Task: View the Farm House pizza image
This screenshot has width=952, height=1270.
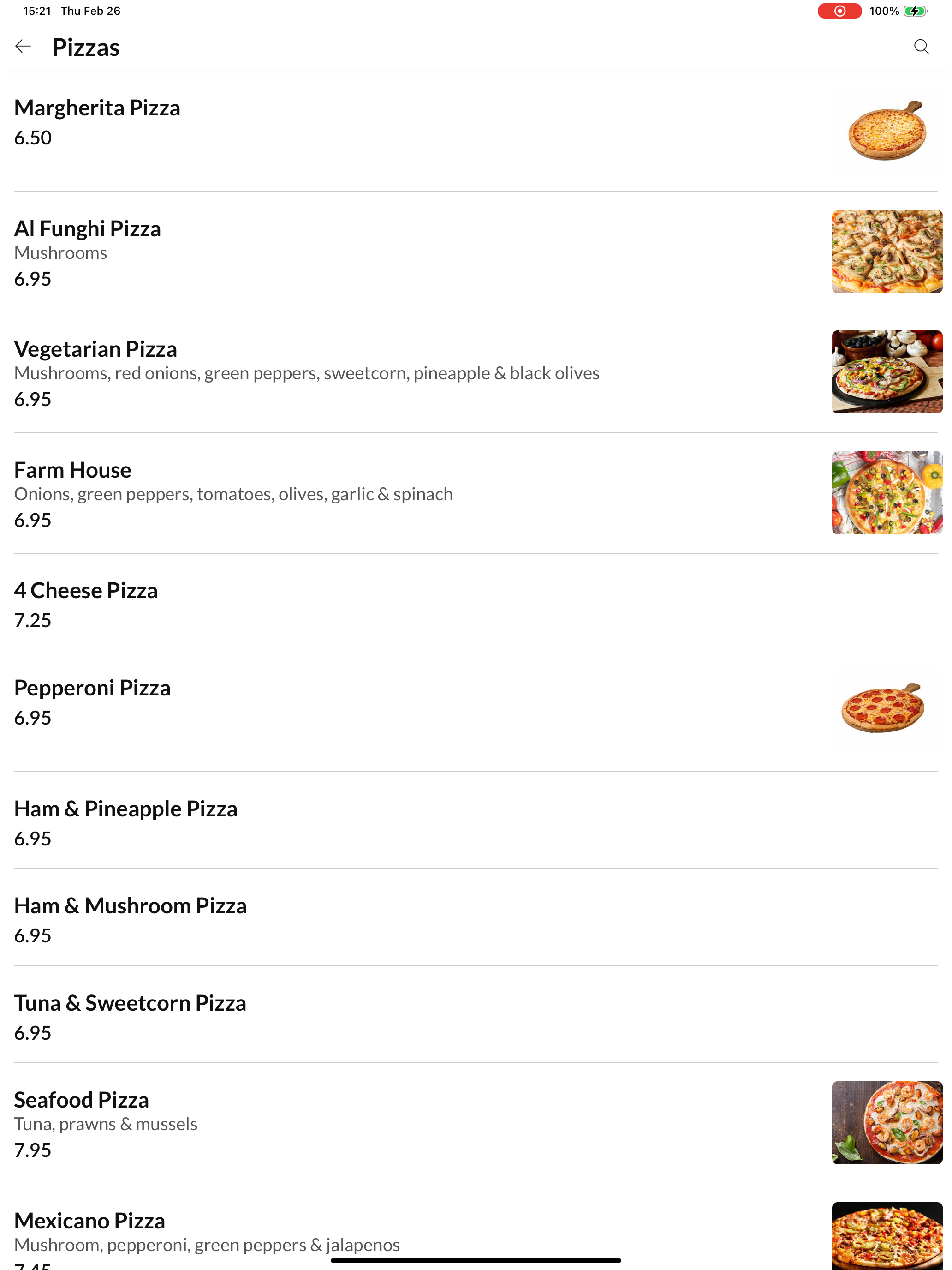Action: coord(887,492)
